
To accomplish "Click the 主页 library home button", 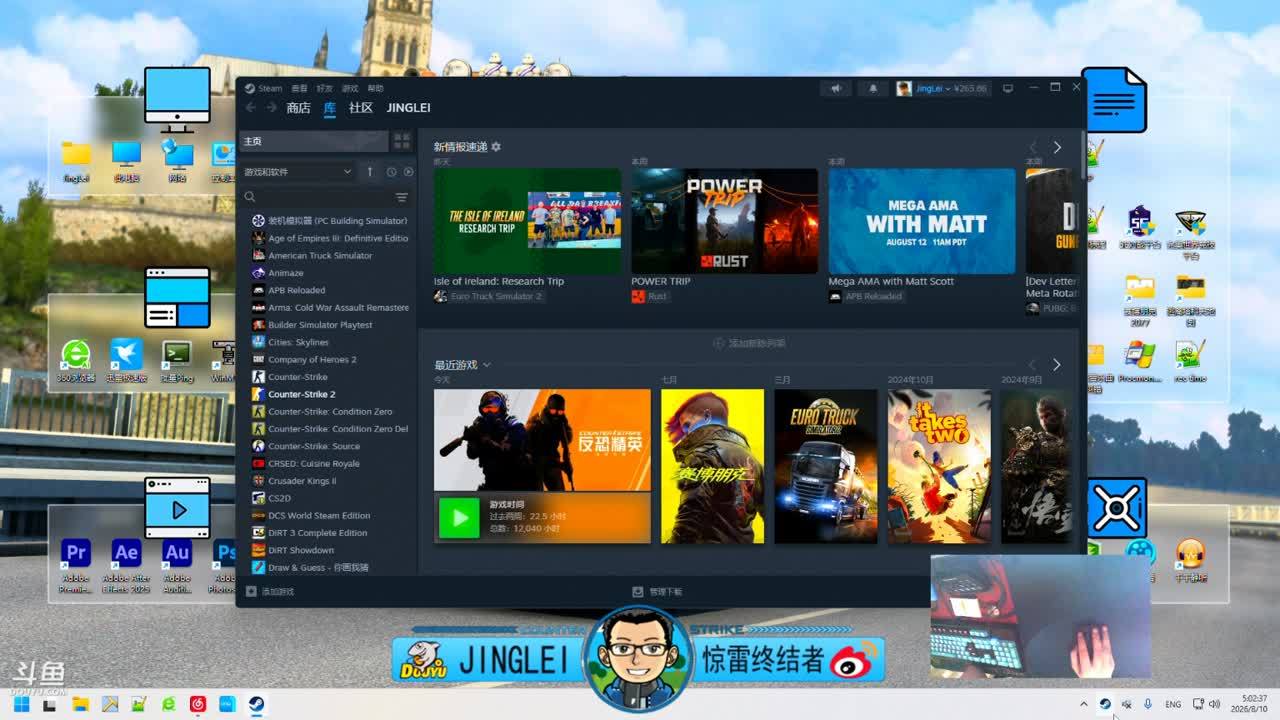I will pos(314,141).
